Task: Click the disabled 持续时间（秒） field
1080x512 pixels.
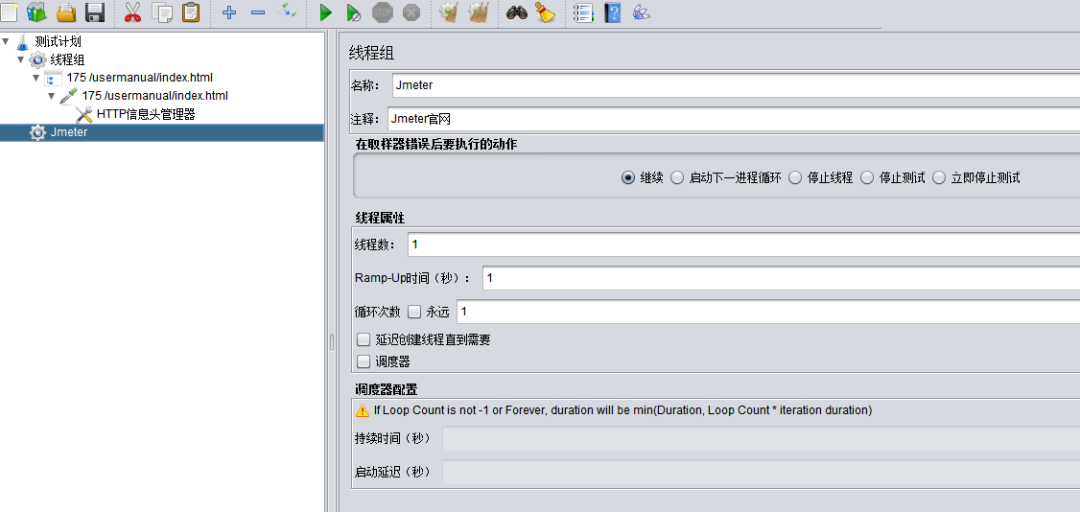Action: pos(761,438)
